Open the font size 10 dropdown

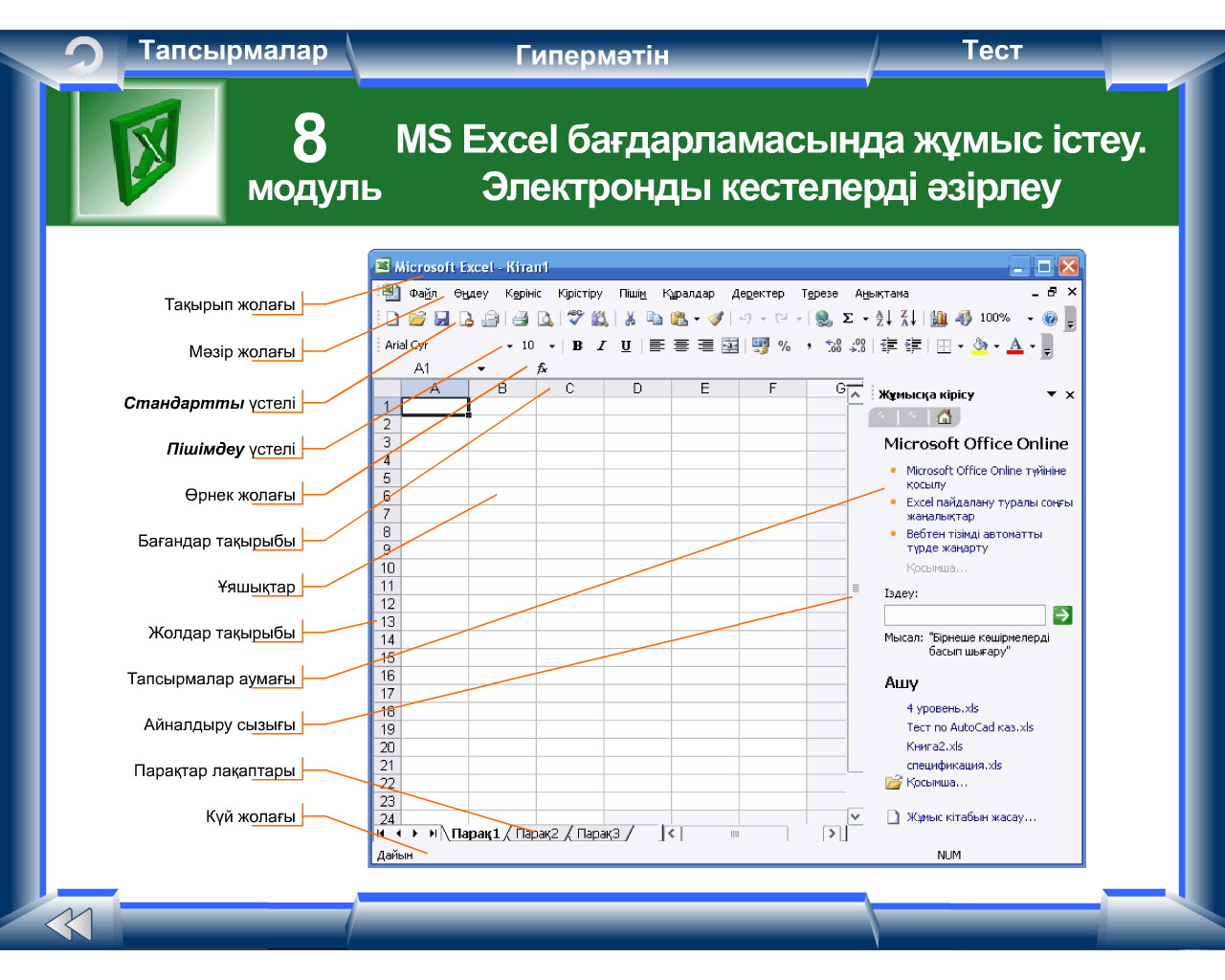tap(552, 345)
